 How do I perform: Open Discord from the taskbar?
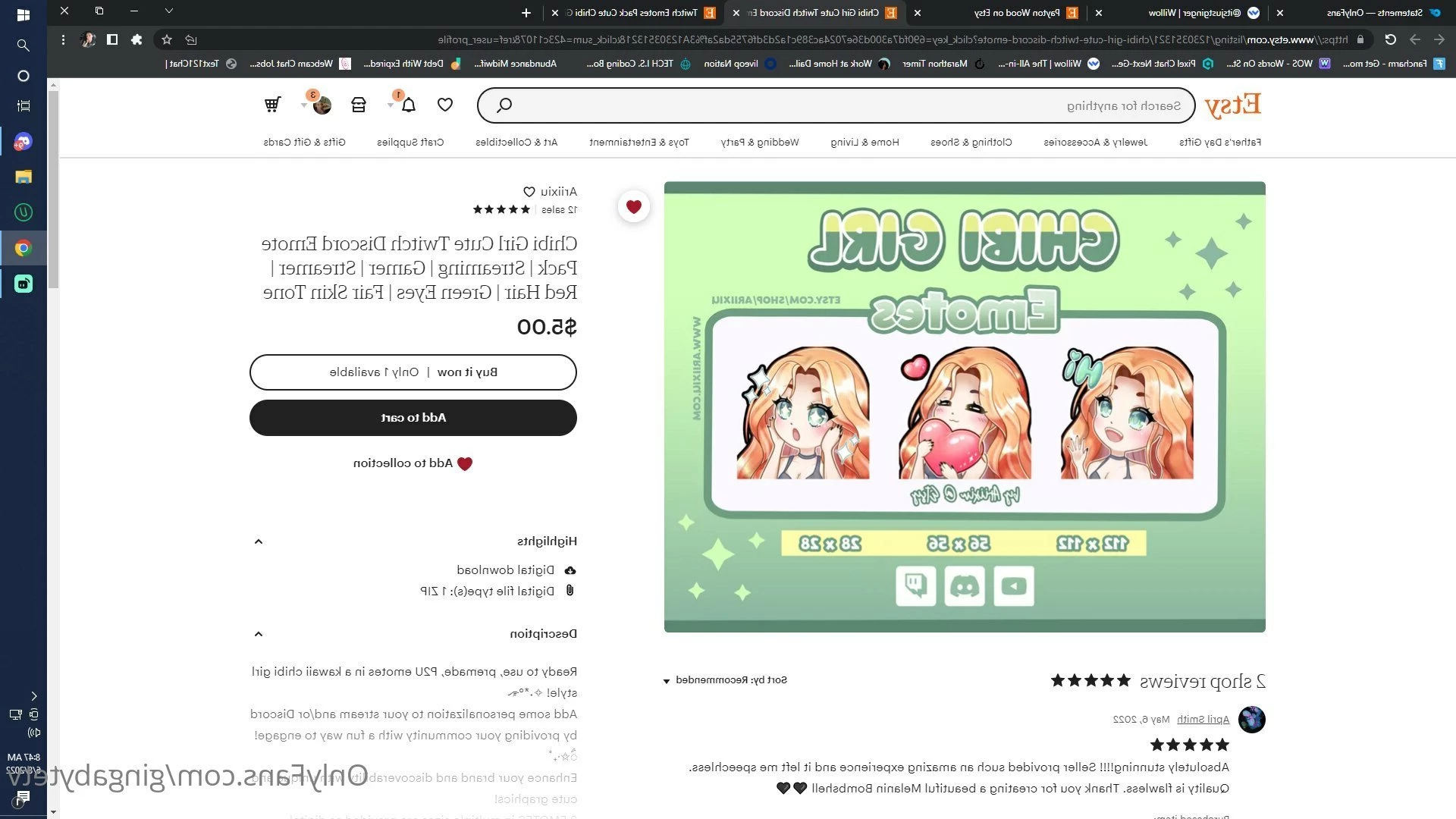pos(23,142)
